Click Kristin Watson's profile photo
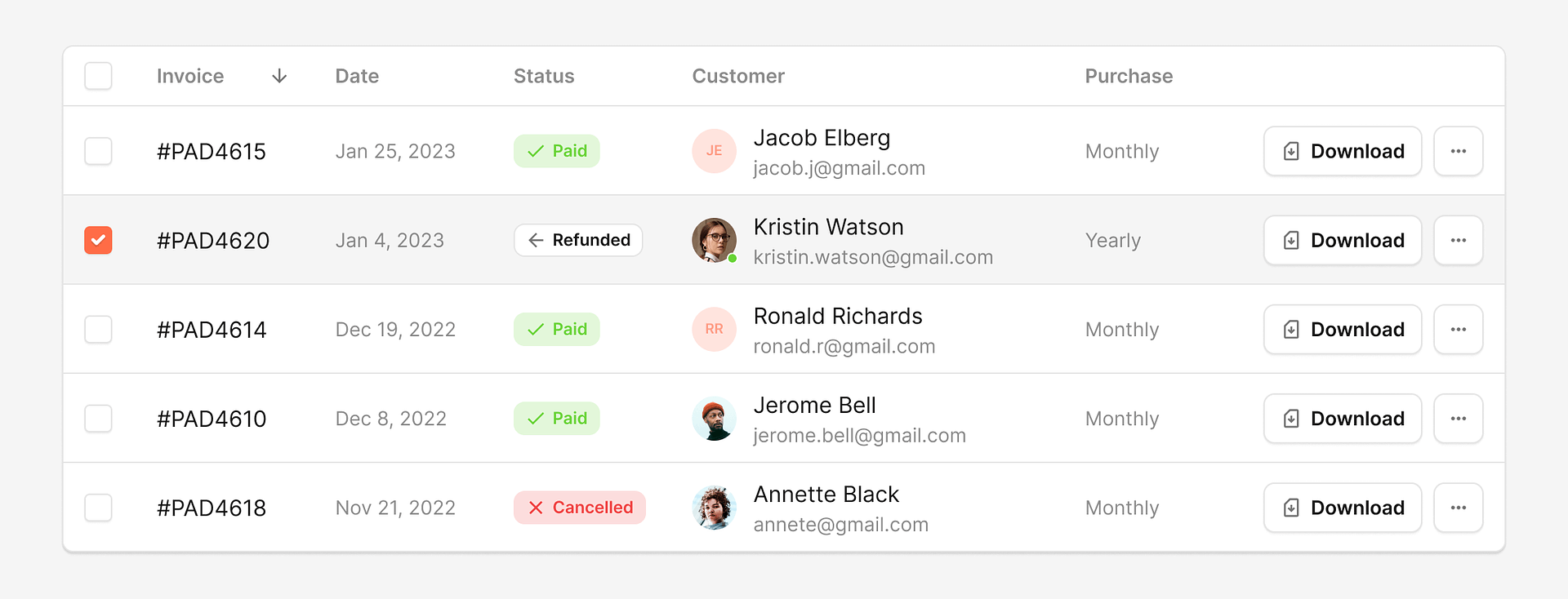Viewport: 1568px width, 599px height. [714, 240]
